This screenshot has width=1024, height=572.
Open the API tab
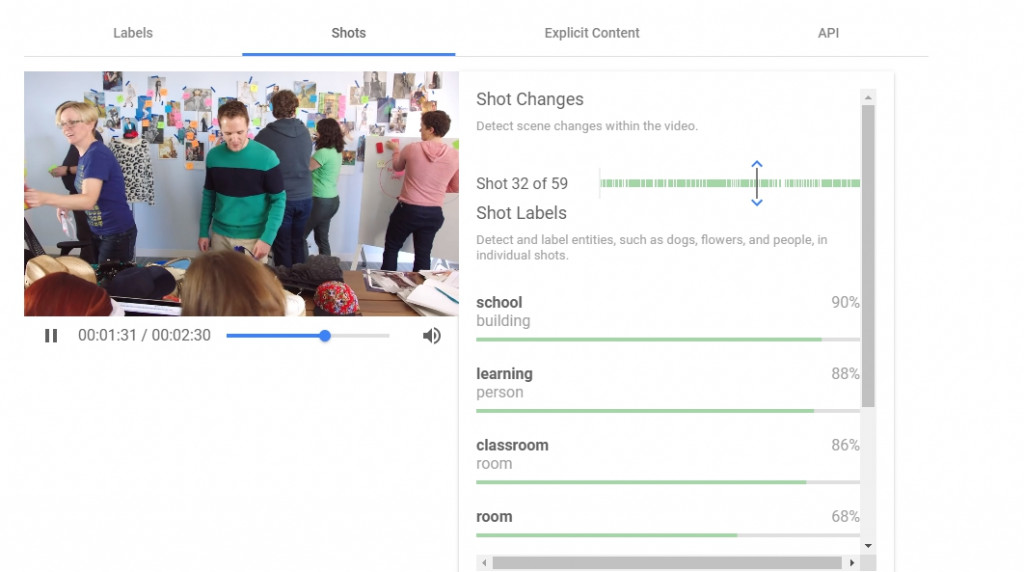click(x=828, y=33)
